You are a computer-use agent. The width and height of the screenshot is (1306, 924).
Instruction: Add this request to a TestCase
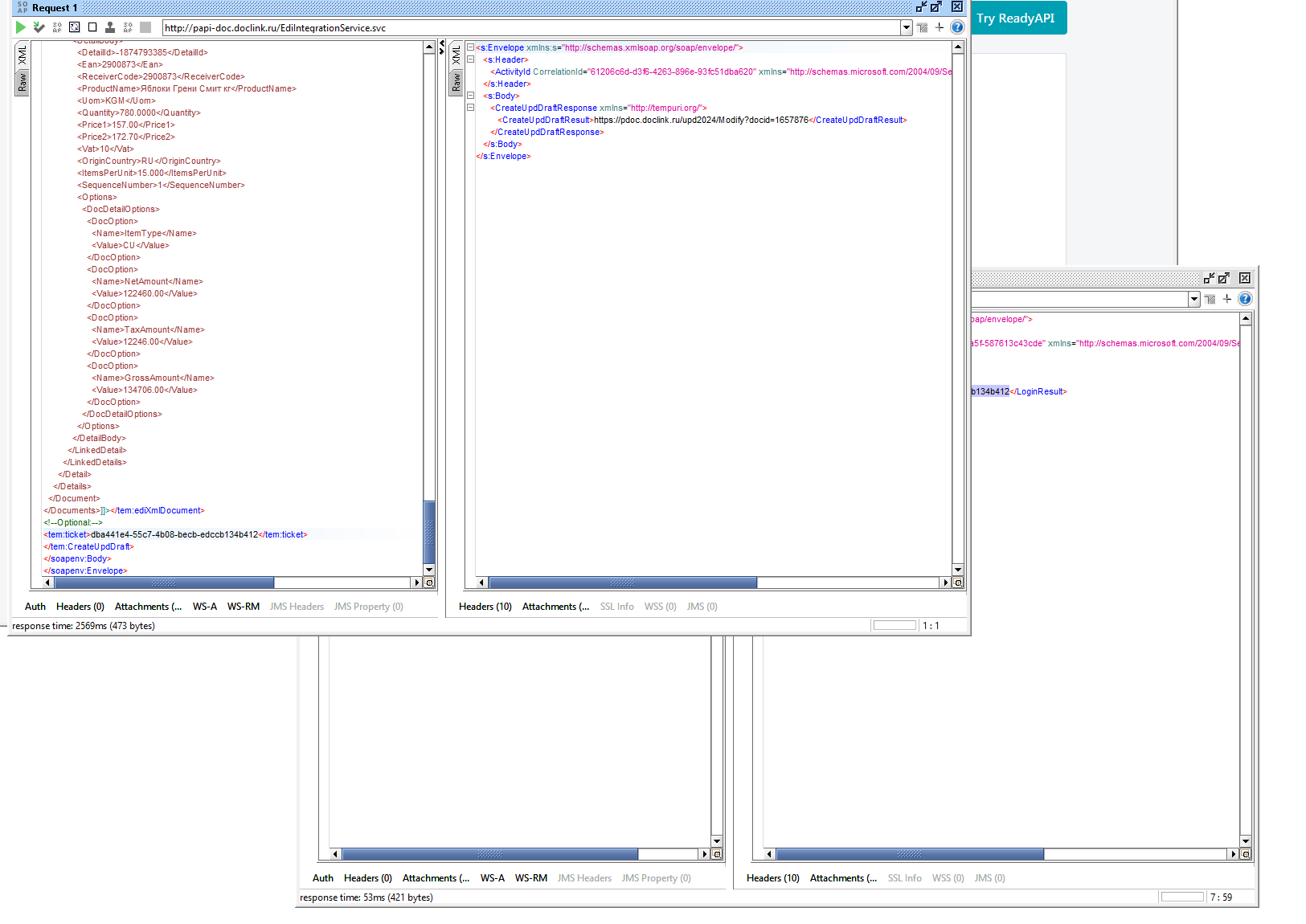(x=39, y=27)
